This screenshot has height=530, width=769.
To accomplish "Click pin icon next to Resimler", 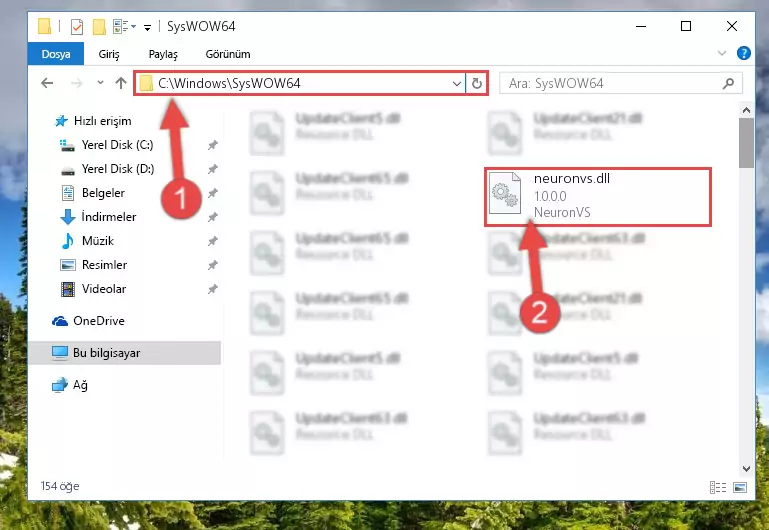I will tap(212, 265).
